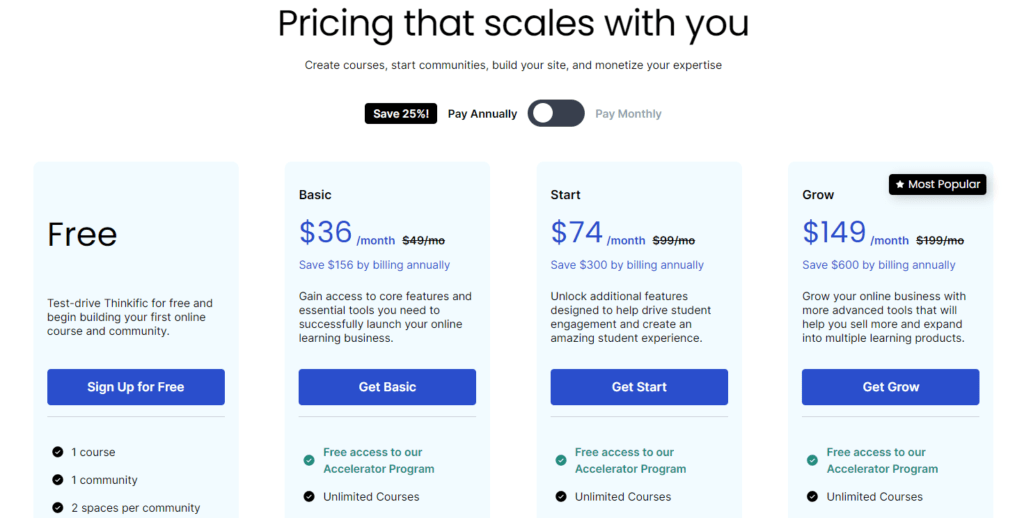This screenshot has width=1024, height=518.
Task: Click checkmark beside Grow plan Unlimited Courses
Action: pyautogui.click(x=812, y=496)
